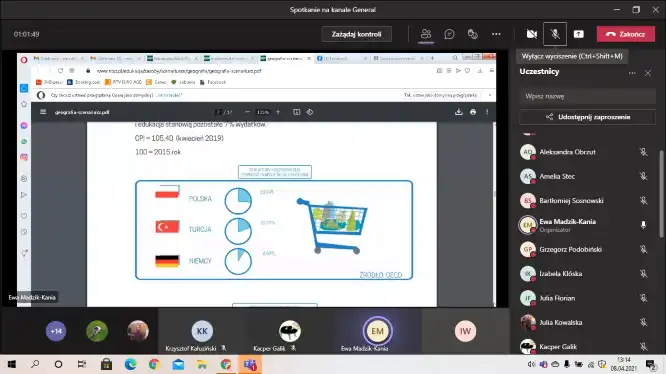Unmute the microphone
The height and width of the screenshot is (374, 666).
pos(555,34)
